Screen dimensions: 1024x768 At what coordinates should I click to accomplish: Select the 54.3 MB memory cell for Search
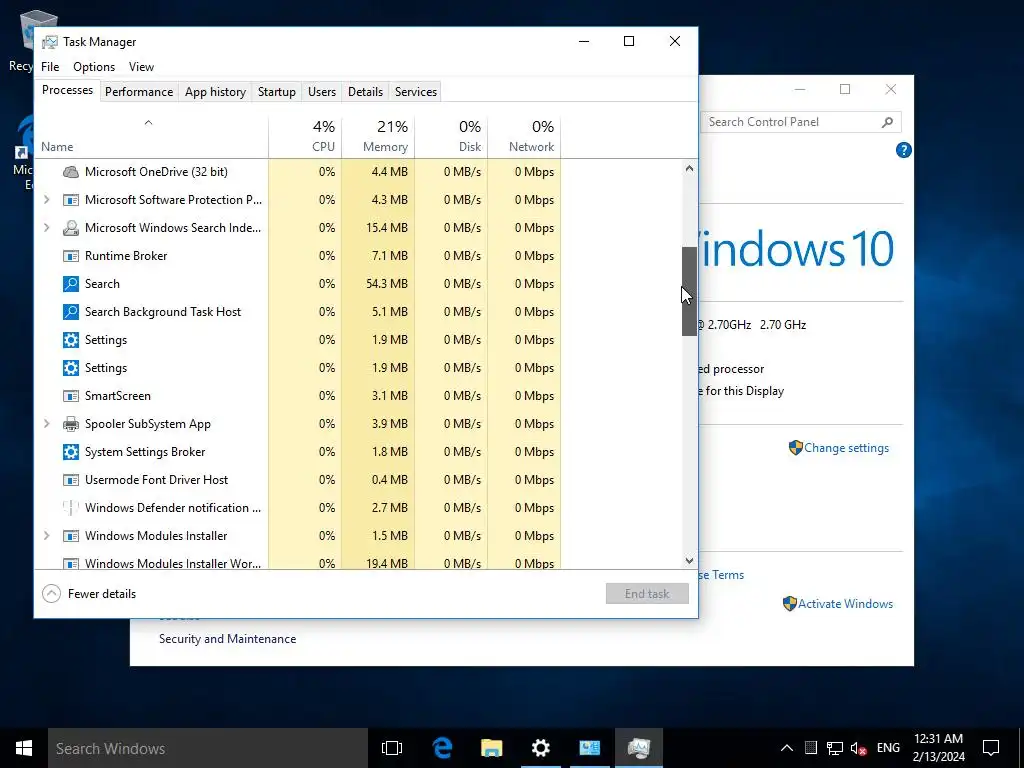[378, 284]
